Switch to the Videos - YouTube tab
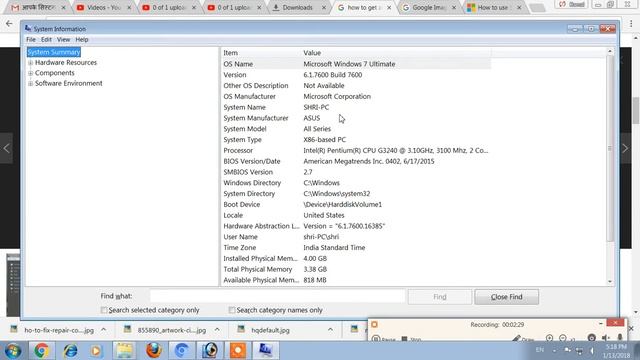 click(x=103, y=7)
